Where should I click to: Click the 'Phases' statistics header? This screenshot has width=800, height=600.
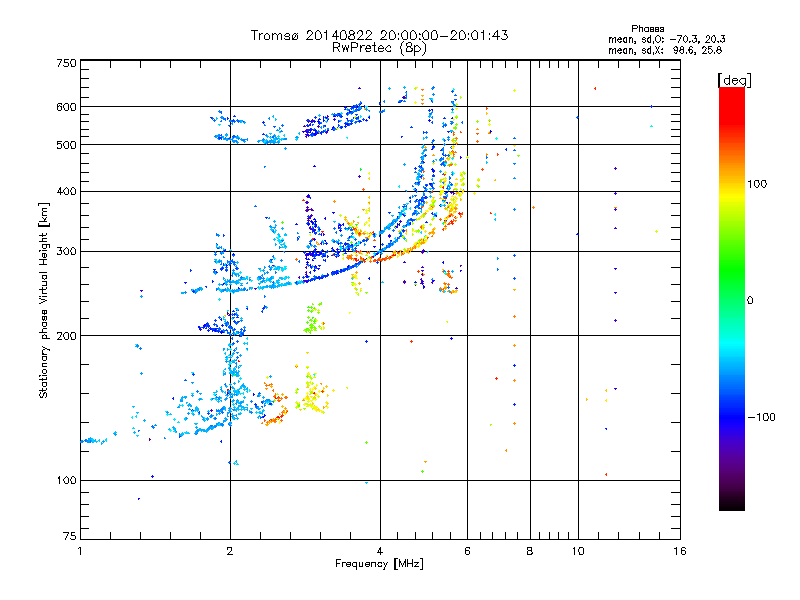[x=647, y=29]
